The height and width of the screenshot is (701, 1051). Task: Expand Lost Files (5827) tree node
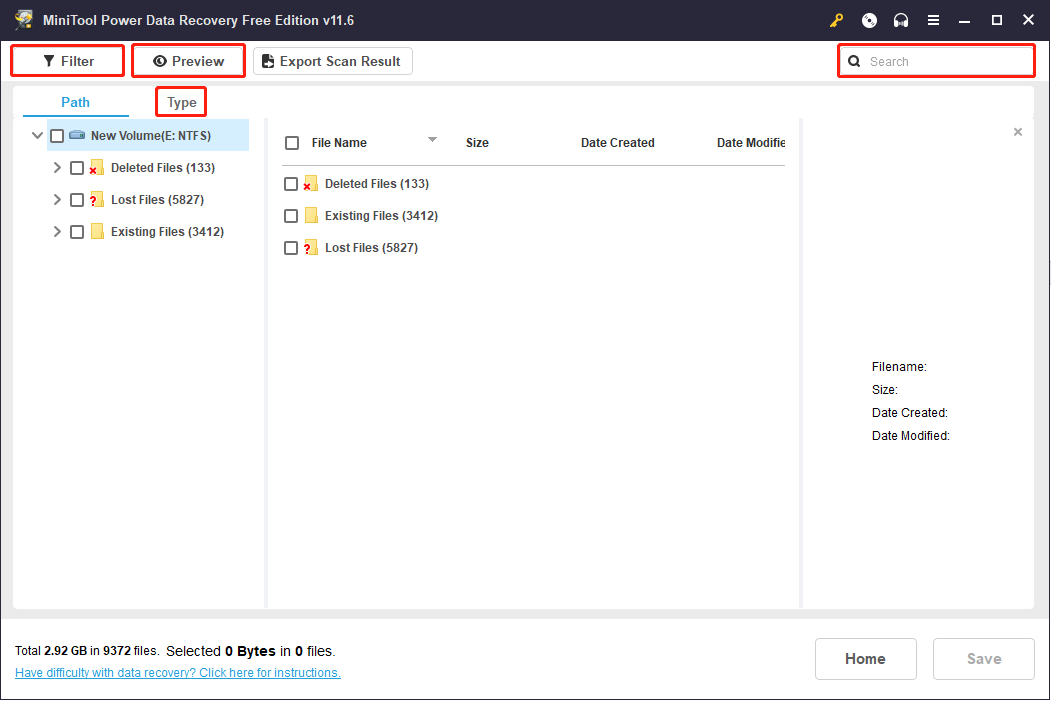(x=57, y=200)
